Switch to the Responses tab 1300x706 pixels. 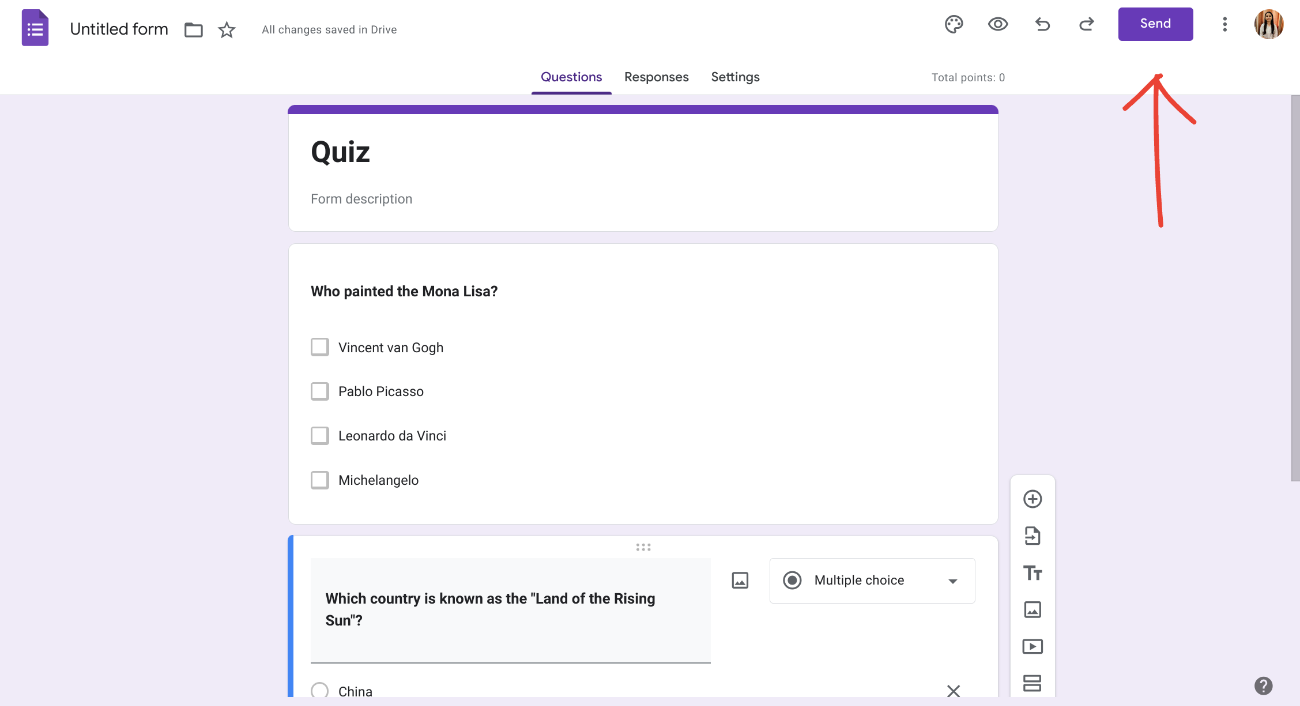(x=656, y=76)
